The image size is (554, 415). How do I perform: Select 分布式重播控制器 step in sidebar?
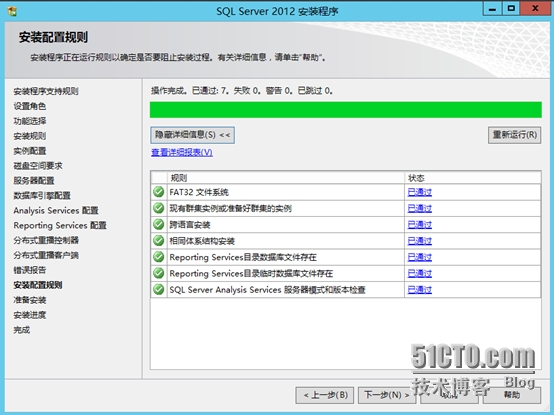[x=46, y=240]
